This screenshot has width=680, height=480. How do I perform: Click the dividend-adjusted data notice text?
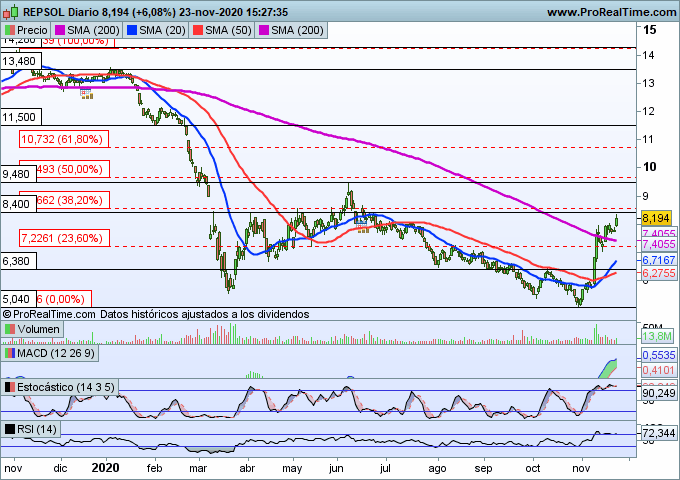point(205,314)
